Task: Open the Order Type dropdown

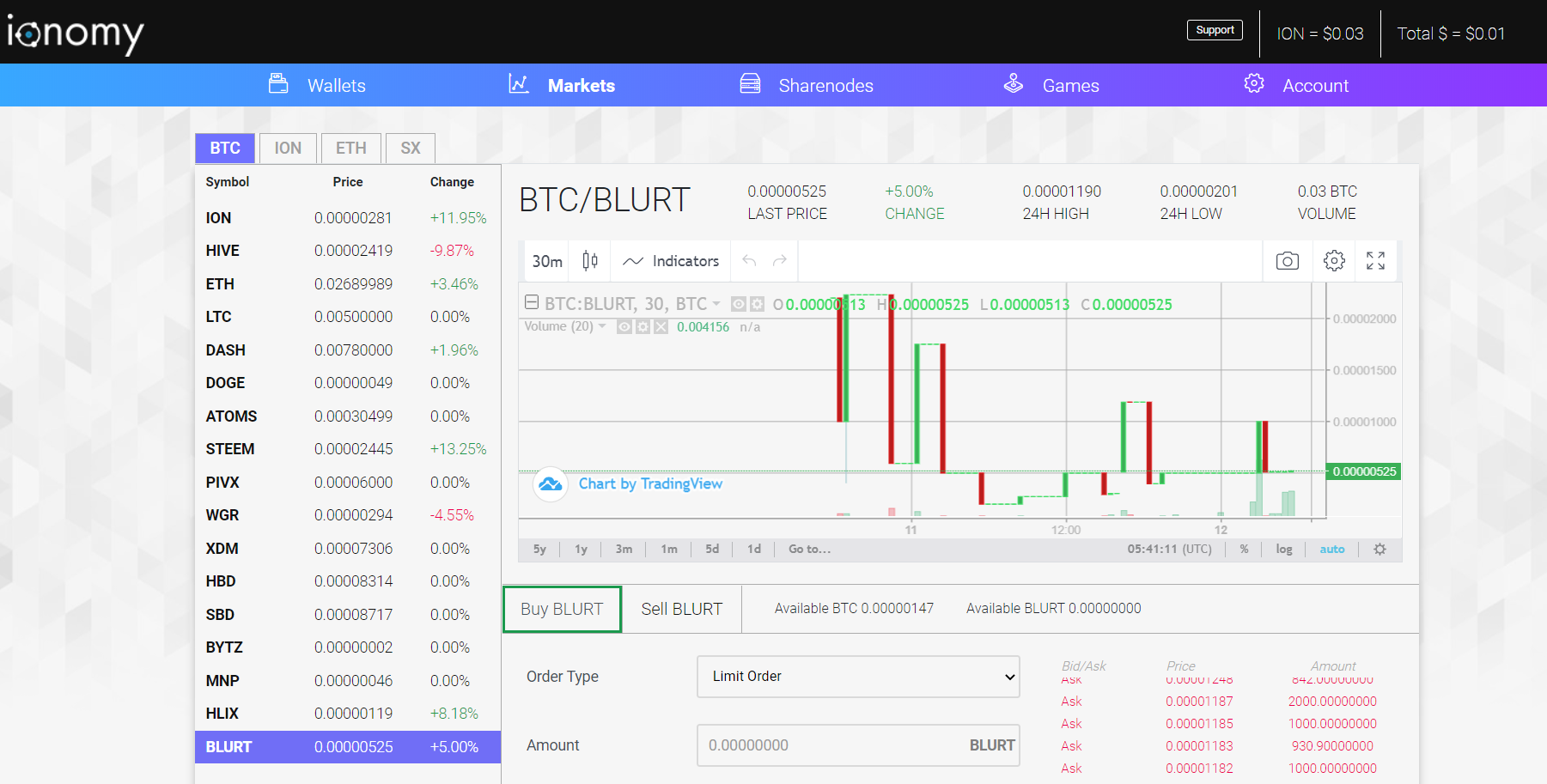Action: (857, 677)
